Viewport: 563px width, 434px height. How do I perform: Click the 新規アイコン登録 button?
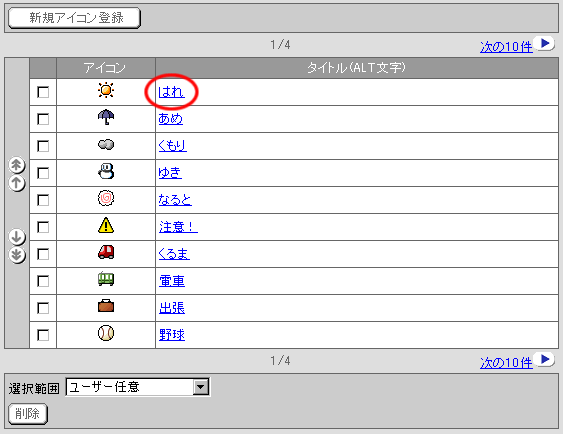(74, 18)
